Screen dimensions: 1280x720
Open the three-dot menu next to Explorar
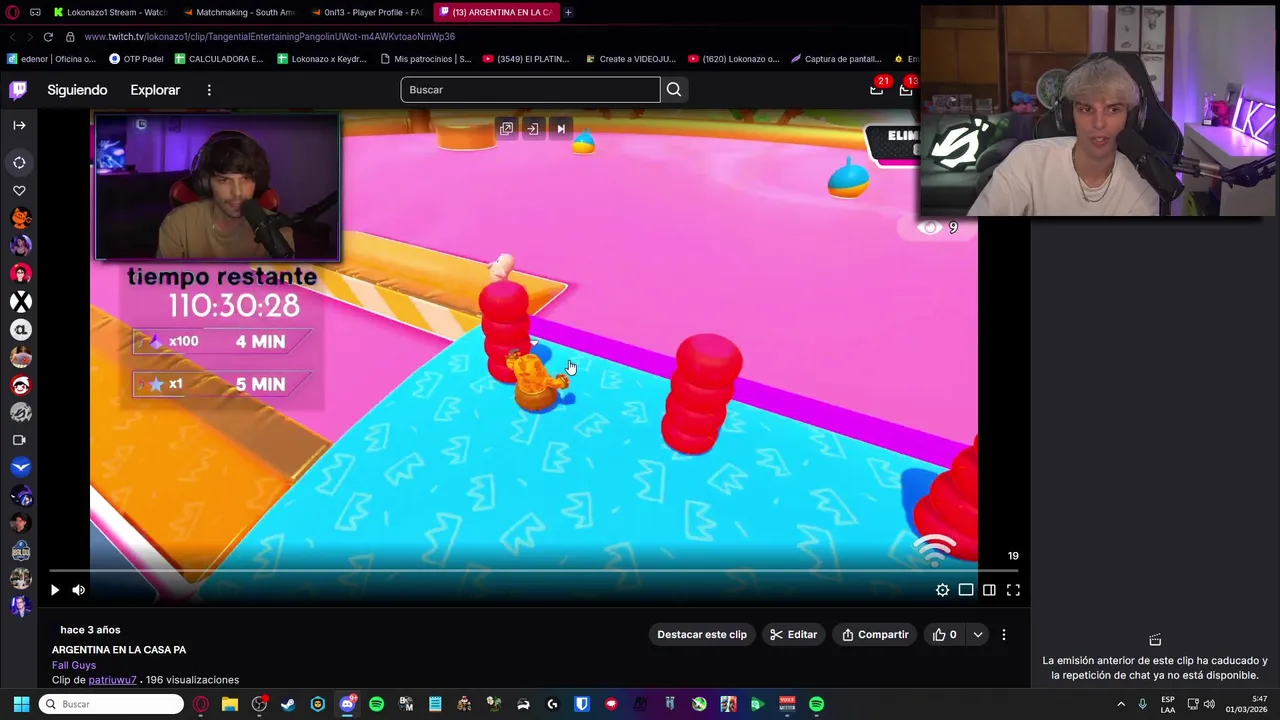209,90
